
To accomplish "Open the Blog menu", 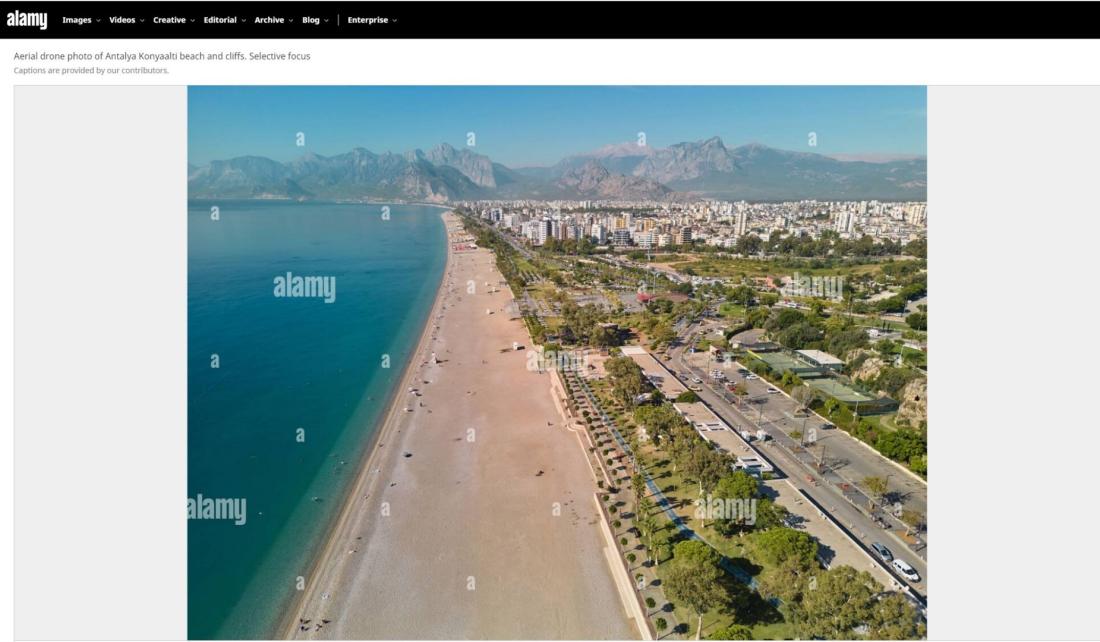I will pyautogui.click(x=311, y=20).
